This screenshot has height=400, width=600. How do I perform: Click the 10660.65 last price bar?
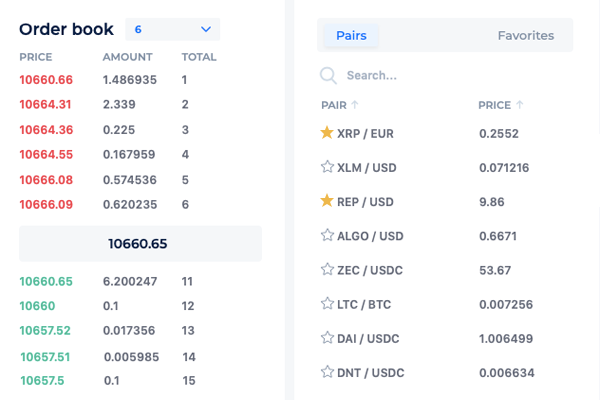tap(140, 243)
